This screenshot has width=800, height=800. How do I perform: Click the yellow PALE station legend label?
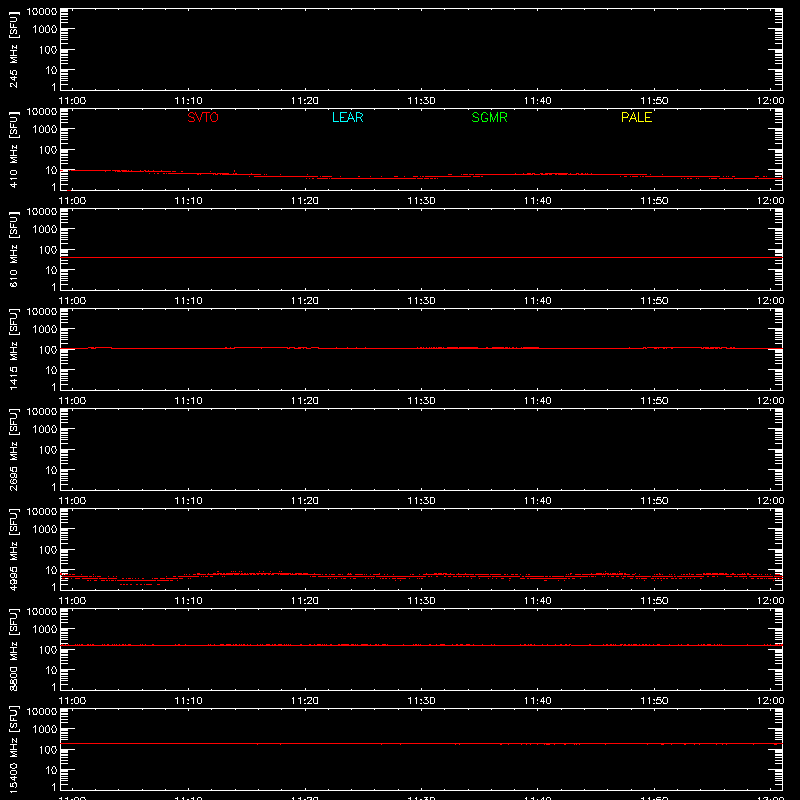[636, 117]
